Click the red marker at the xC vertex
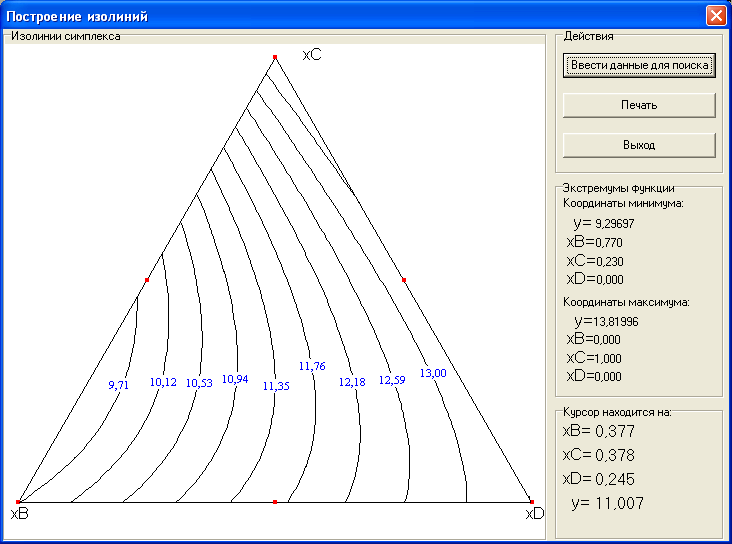 [x=275, y=57]
